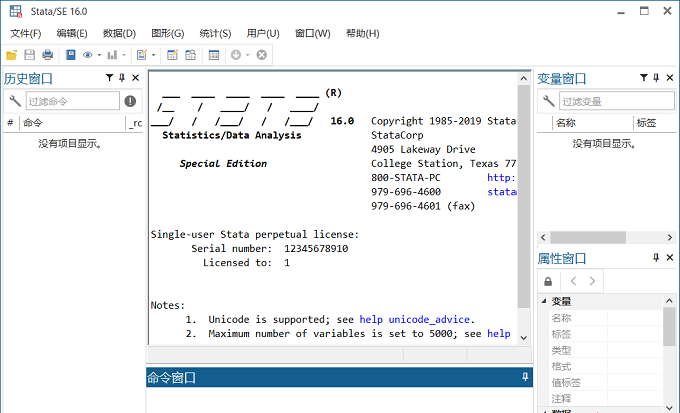Click the wrench icon in 变量窗口
Screen dimensions: 680x413
click(549, 101)
